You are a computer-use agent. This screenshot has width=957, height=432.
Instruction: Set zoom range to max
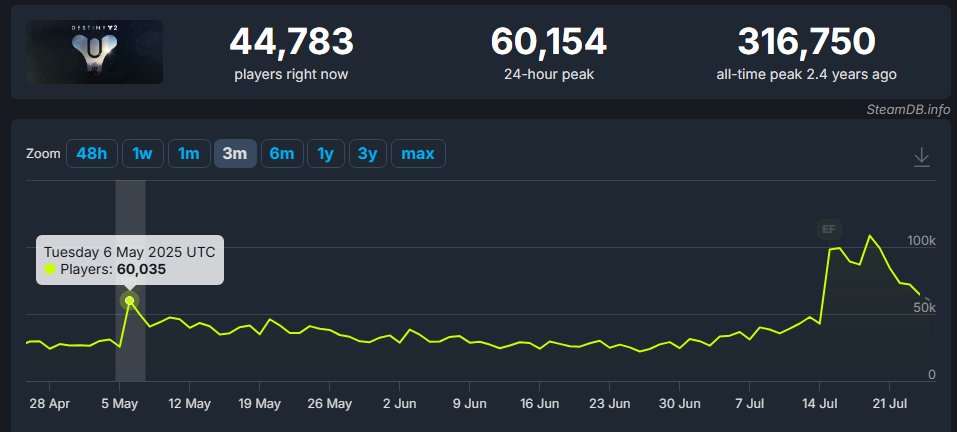pyautogui.click(x=418, y=153)
